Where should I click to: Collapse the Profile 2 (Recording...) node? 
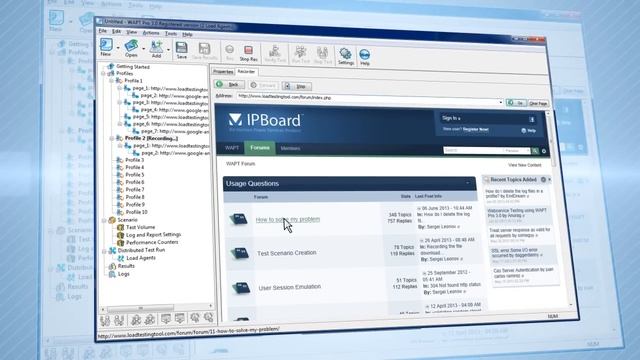click(x=112, y=138)
